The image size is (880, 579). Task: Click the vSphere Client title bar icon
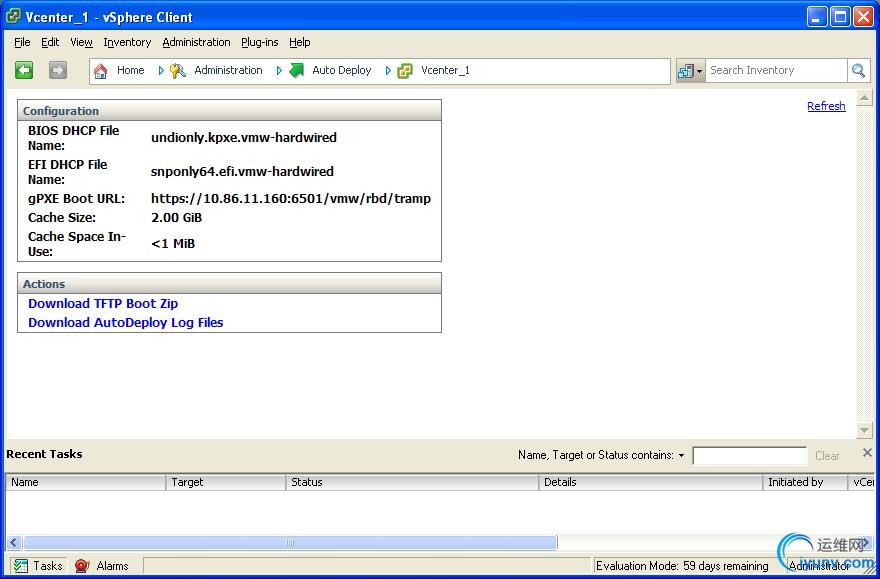tap(13, 17)
